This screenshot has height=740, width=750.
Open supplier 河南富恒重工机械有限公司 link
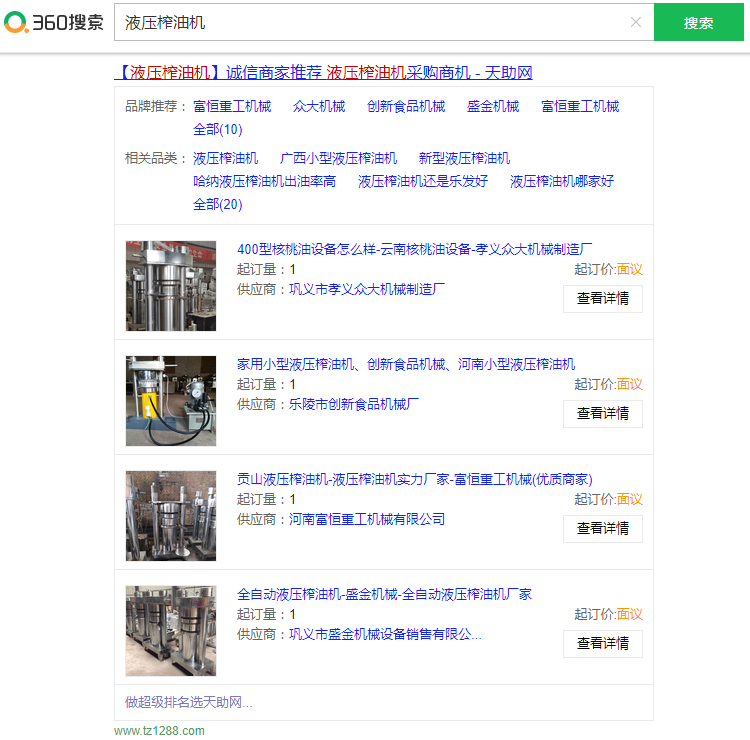[367, 519]
